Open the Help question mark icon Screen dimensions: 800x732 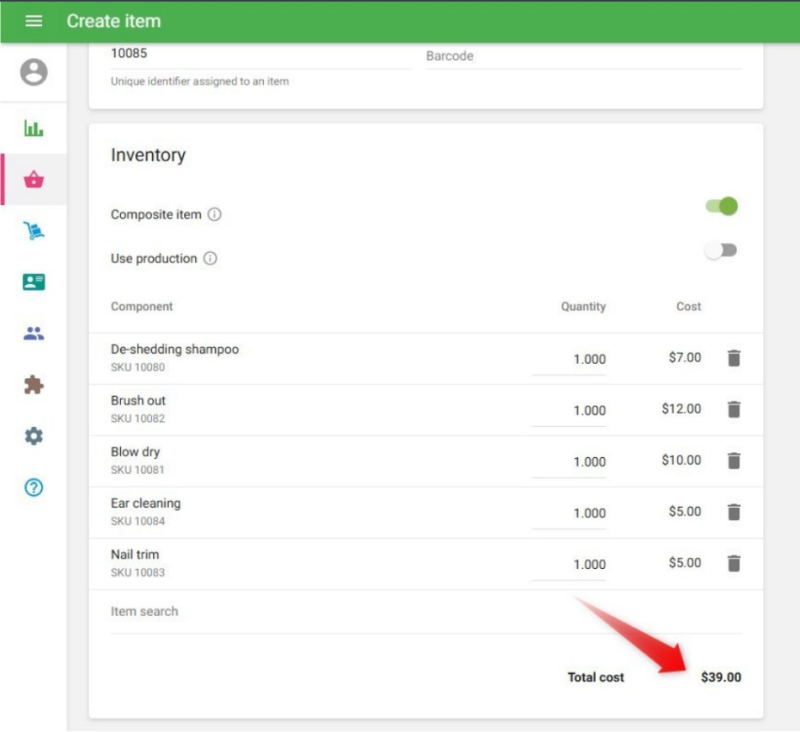click(34, 488)
